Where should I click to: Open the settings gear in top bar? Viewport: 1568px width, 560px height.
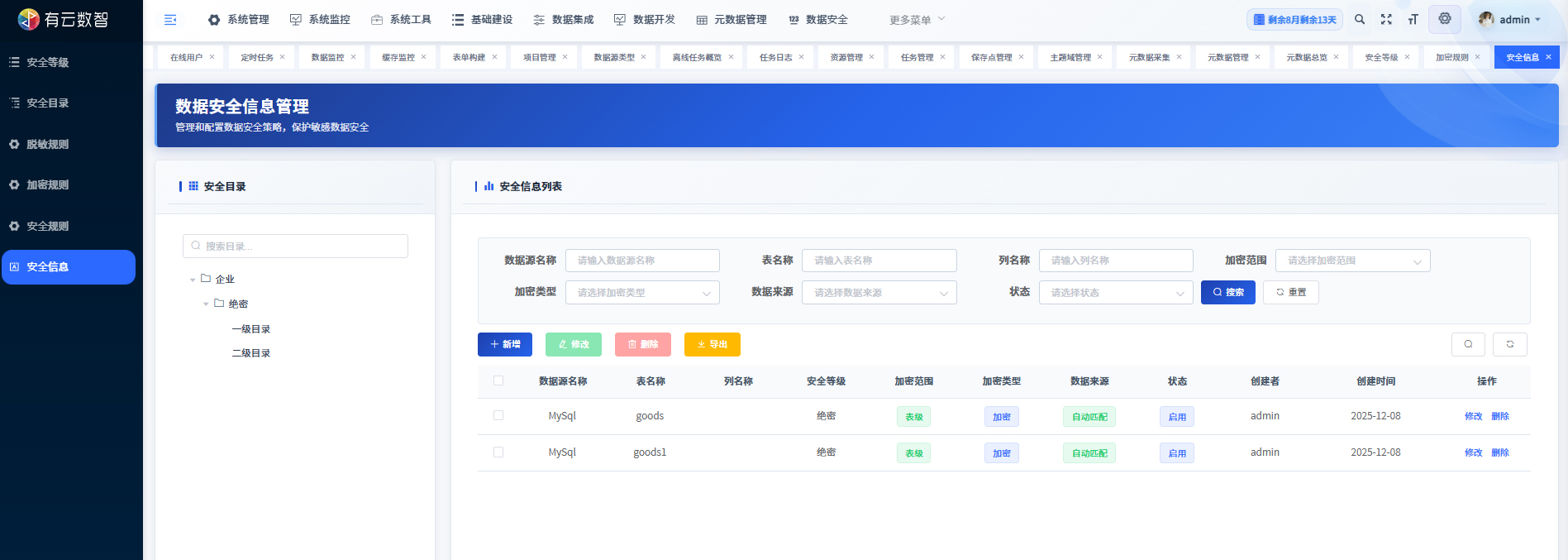pos(1445,19)
